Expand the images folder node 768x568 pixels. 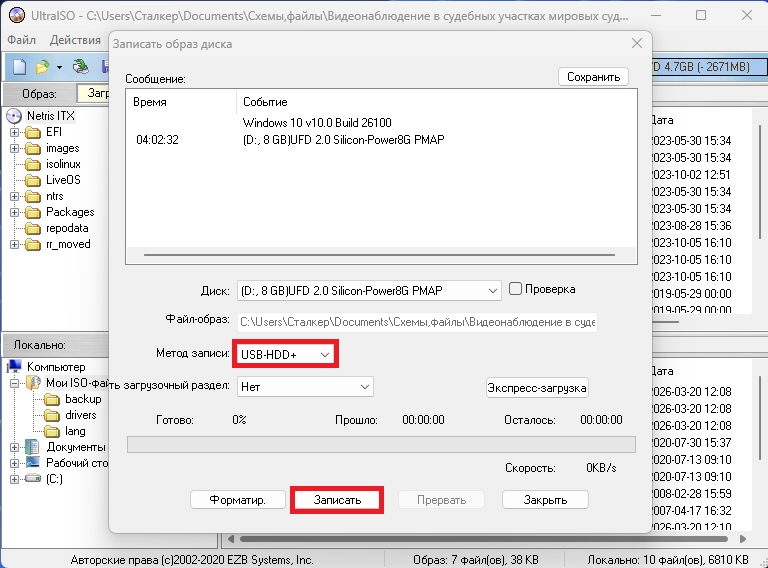tap(14, 148)
